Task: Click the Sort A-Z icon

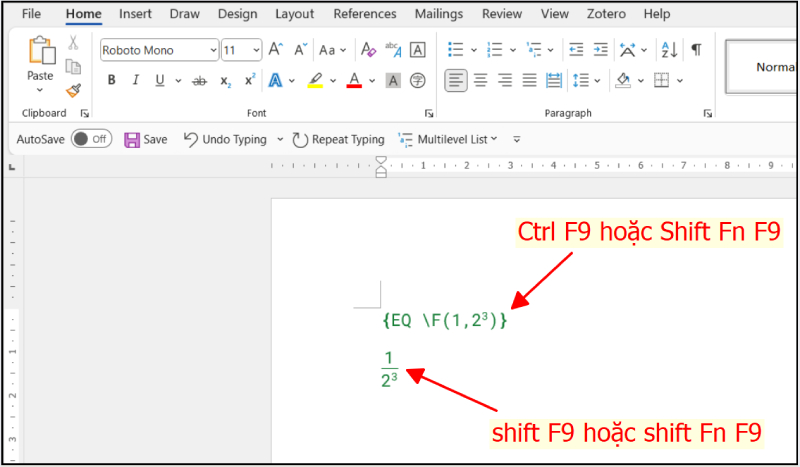Action: 669,50
